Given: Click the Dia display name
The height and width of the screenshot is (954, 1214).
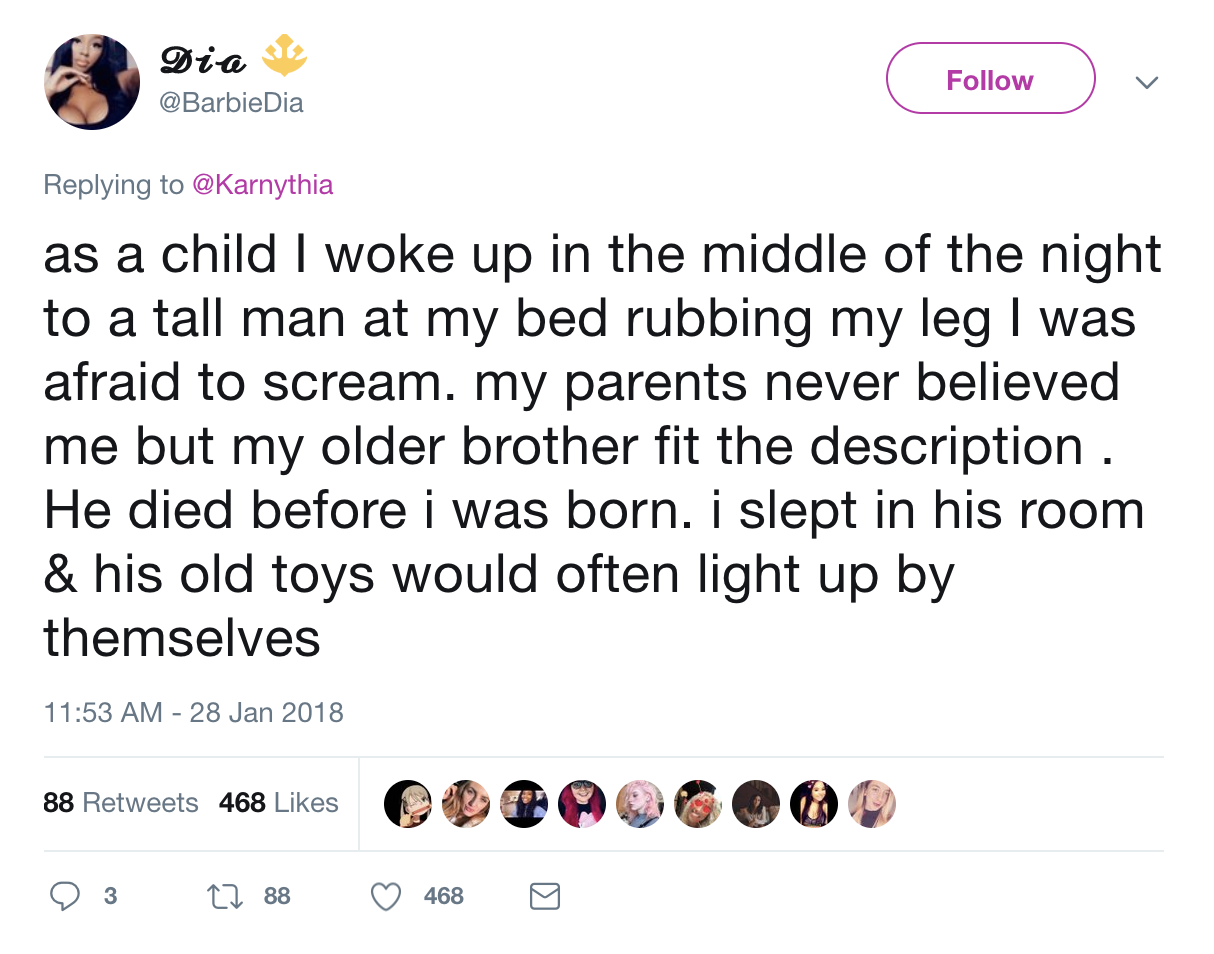Looking at the screenshot, I should tap(203, 63).
